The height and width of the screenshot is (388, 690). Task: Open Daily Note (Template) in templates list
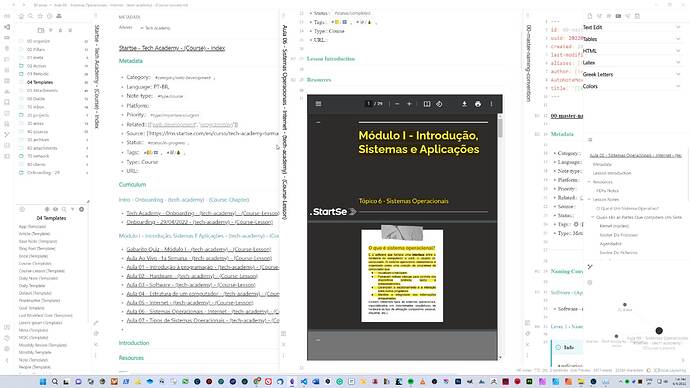click(39, 278)
